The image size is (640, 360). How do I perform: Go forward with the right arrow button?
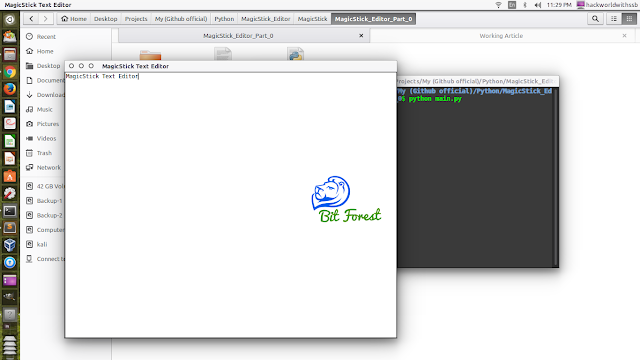46,19
